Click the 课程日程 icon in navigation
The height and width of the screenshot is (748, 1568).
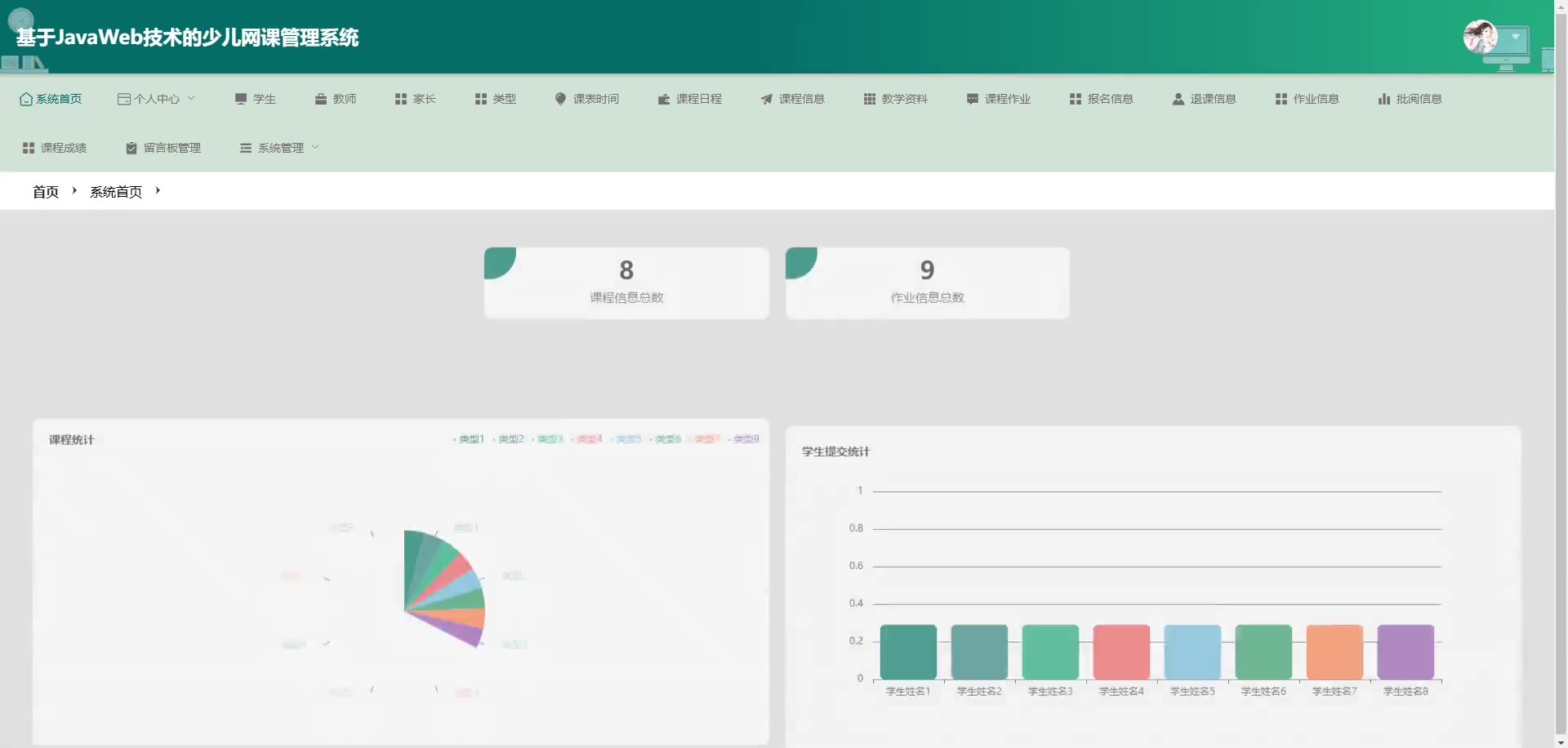point(664,99)
